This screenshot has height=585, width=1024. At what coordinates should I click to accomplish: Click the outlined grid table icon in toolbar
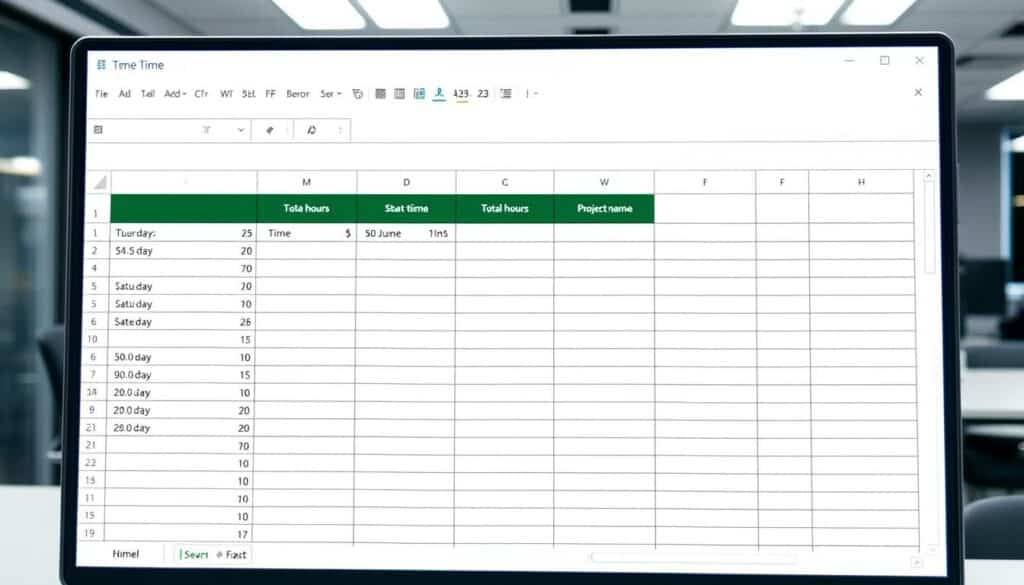(400, 94)
